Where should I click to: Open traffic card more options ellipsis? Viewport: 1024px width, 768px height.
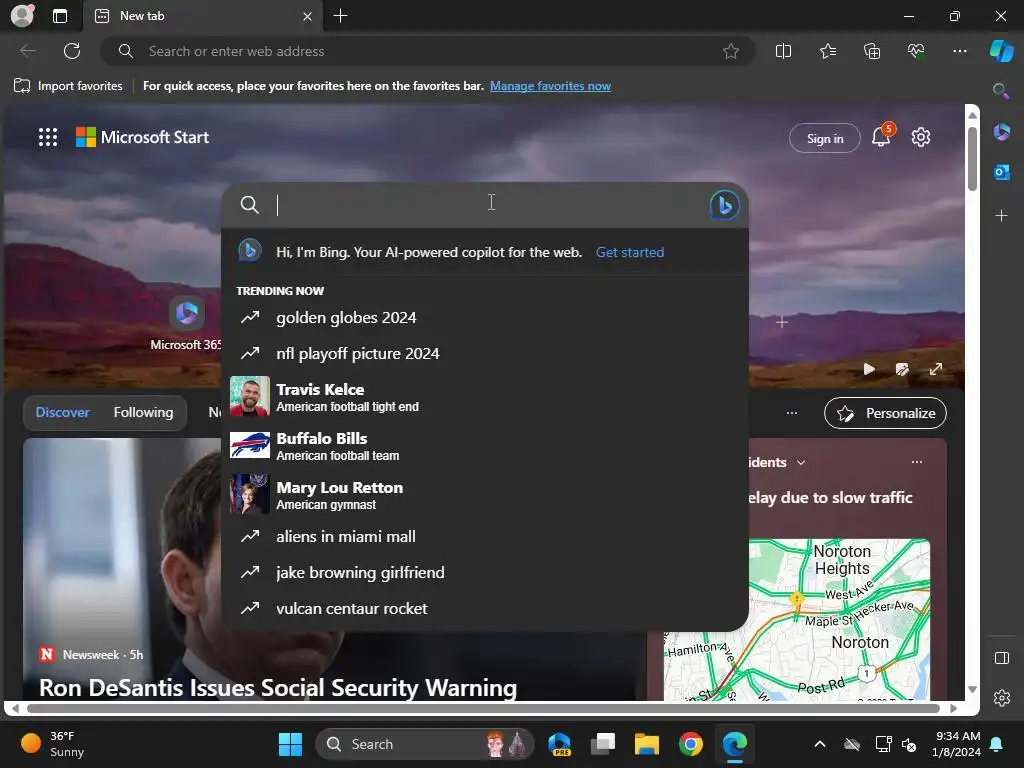click(x=917, y=462)
